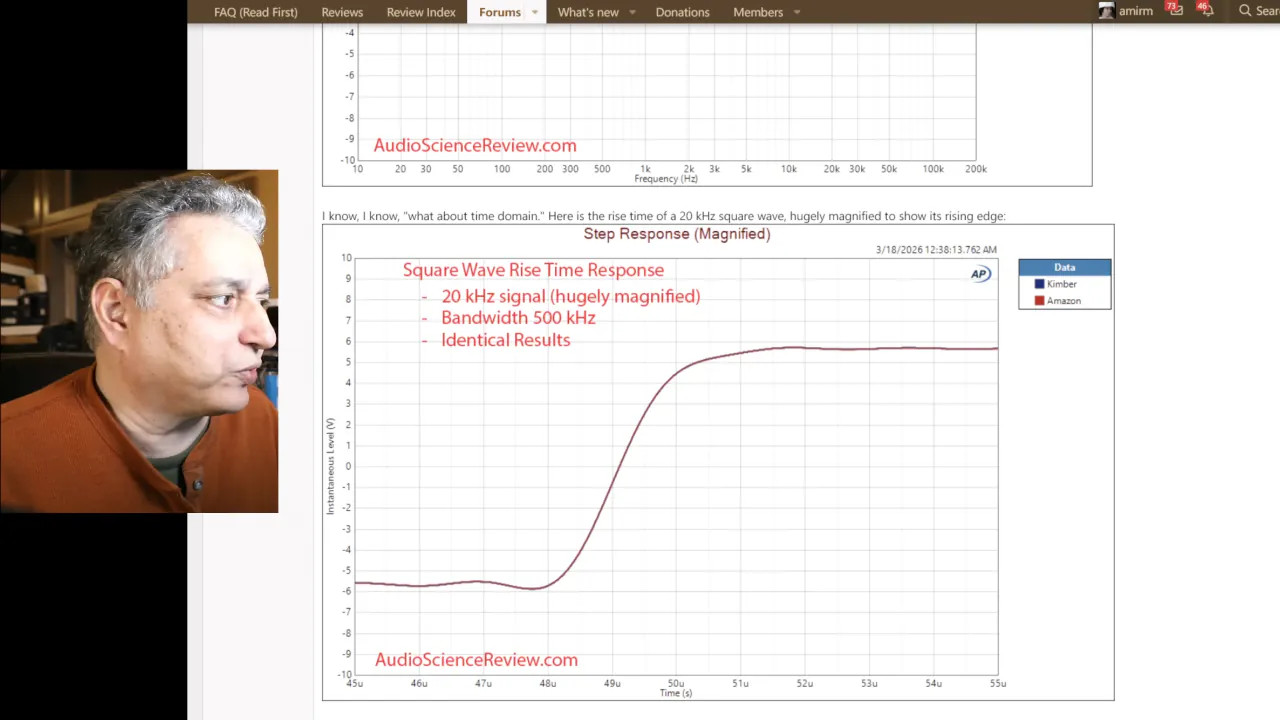Go to the Reviews menu item

(x=342, y=12)
